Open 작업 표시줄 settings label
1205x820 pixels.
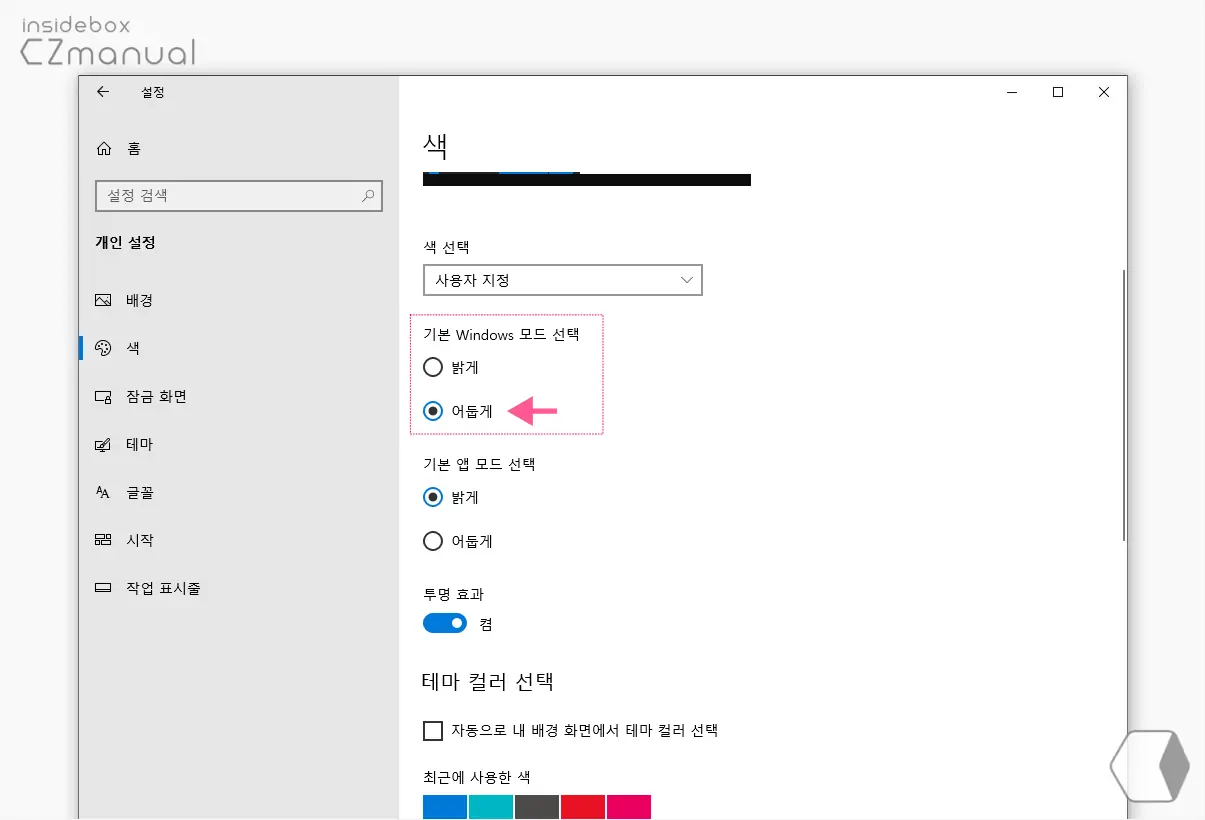pos(163,588)
